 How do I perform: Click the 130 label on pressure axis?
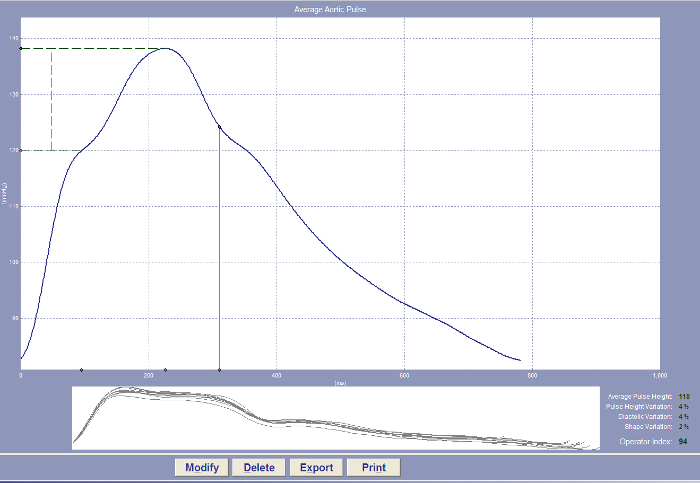click(13, 95)
